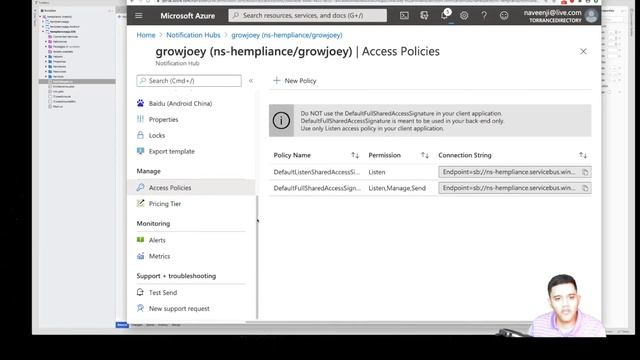The image size is (640, 360).
Task: Open Alerts under Monitoring
Action: pos(157,240)
